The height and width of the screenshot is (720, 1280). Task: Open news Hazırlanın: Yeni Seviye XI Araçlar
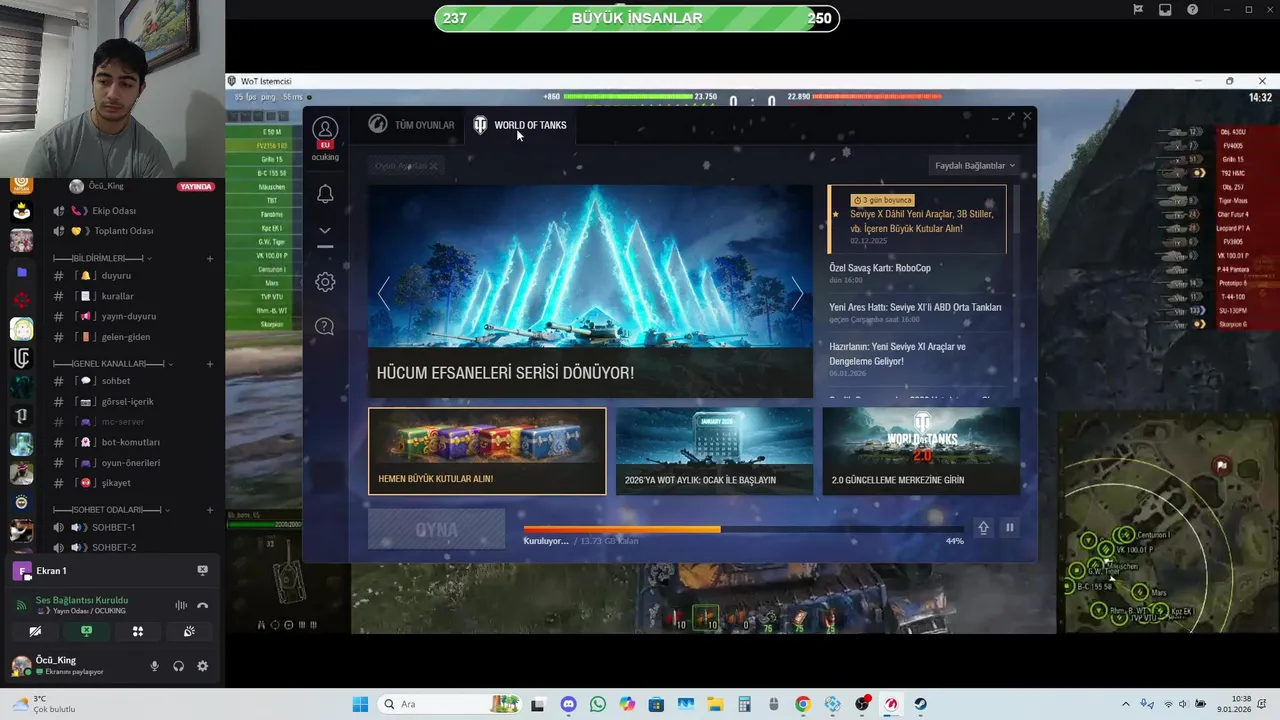[x=897, y=354]
